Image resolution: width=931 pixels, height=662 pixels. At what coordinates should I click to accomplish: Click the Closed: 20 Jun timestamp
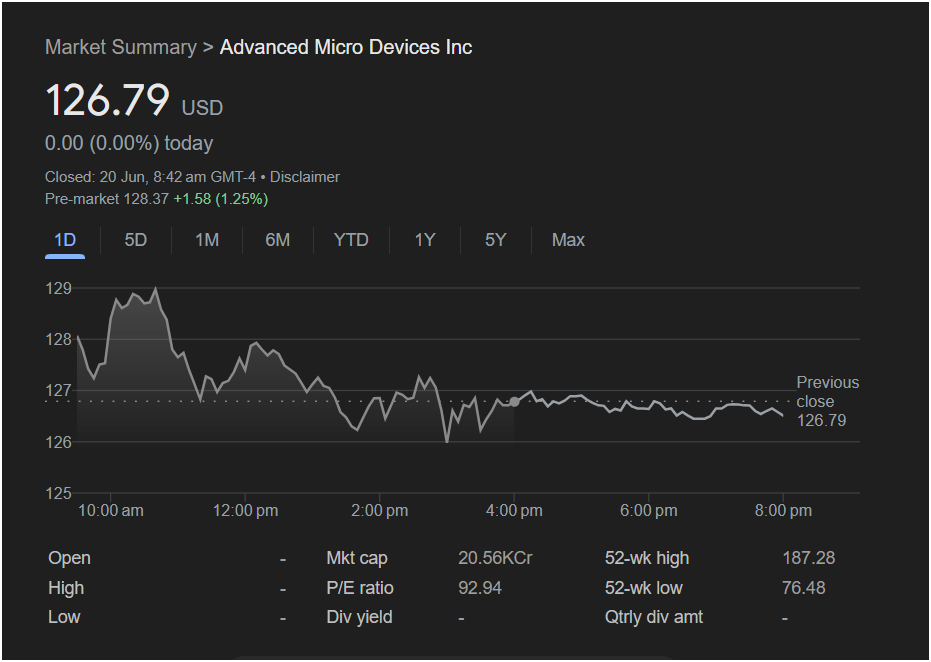tap(150, 177)
